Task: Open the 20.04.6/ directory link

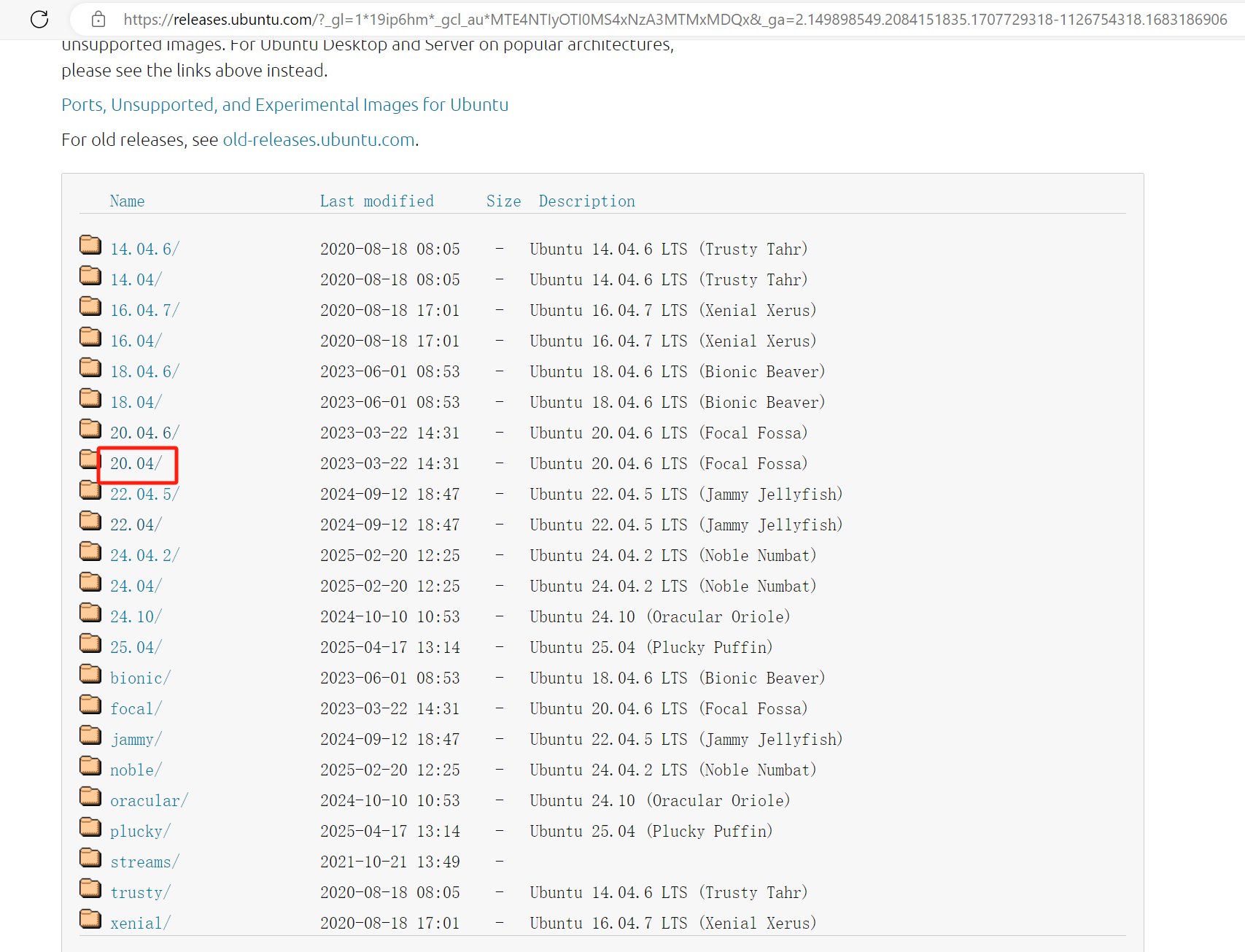Action: click(x=144, y=433)
